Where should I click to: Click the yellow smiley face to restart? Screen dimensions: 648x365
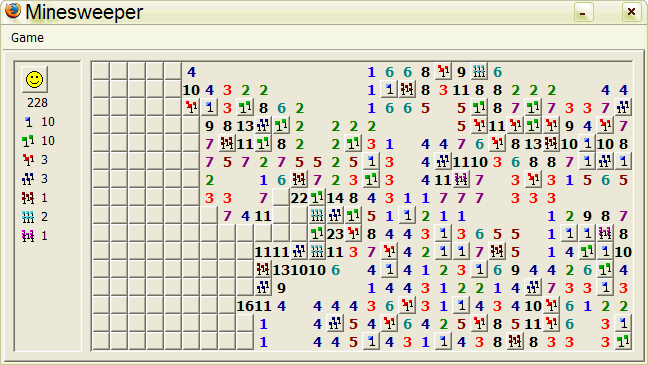(x=35, y=79)
